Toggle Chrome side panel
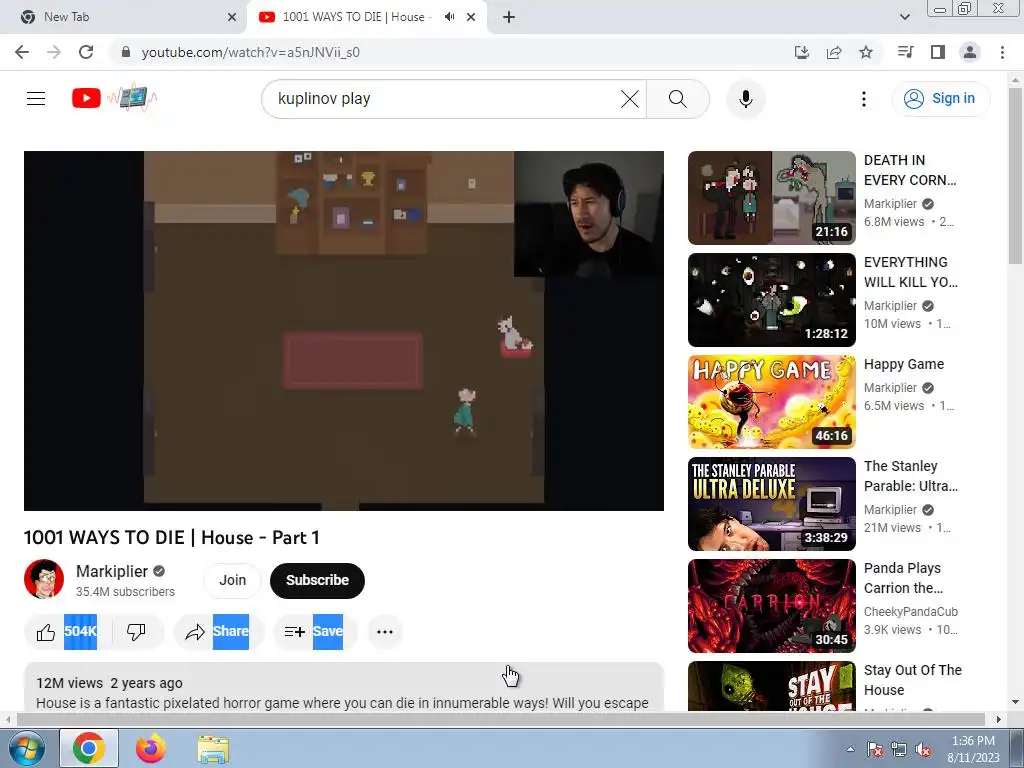This screenshot has width=1024, height=768. point(938,52)
